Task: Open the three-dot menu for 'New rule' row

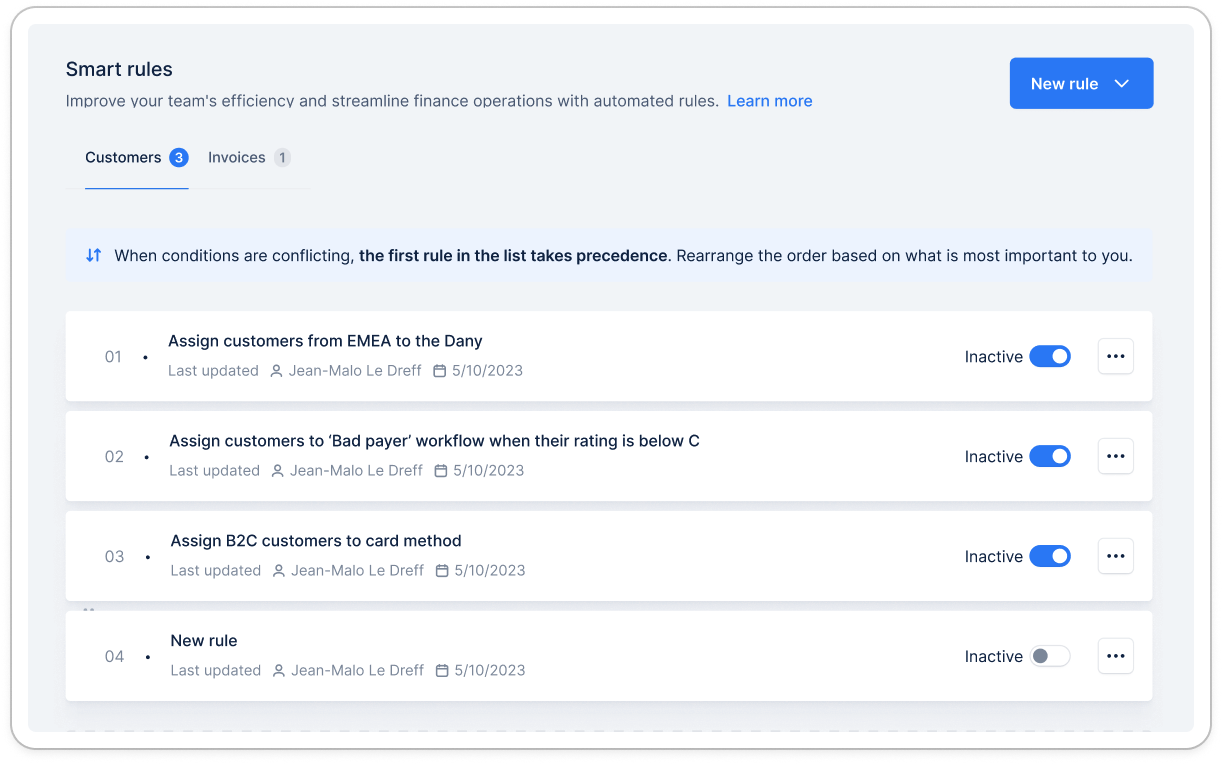Action: click(1115, 656)
